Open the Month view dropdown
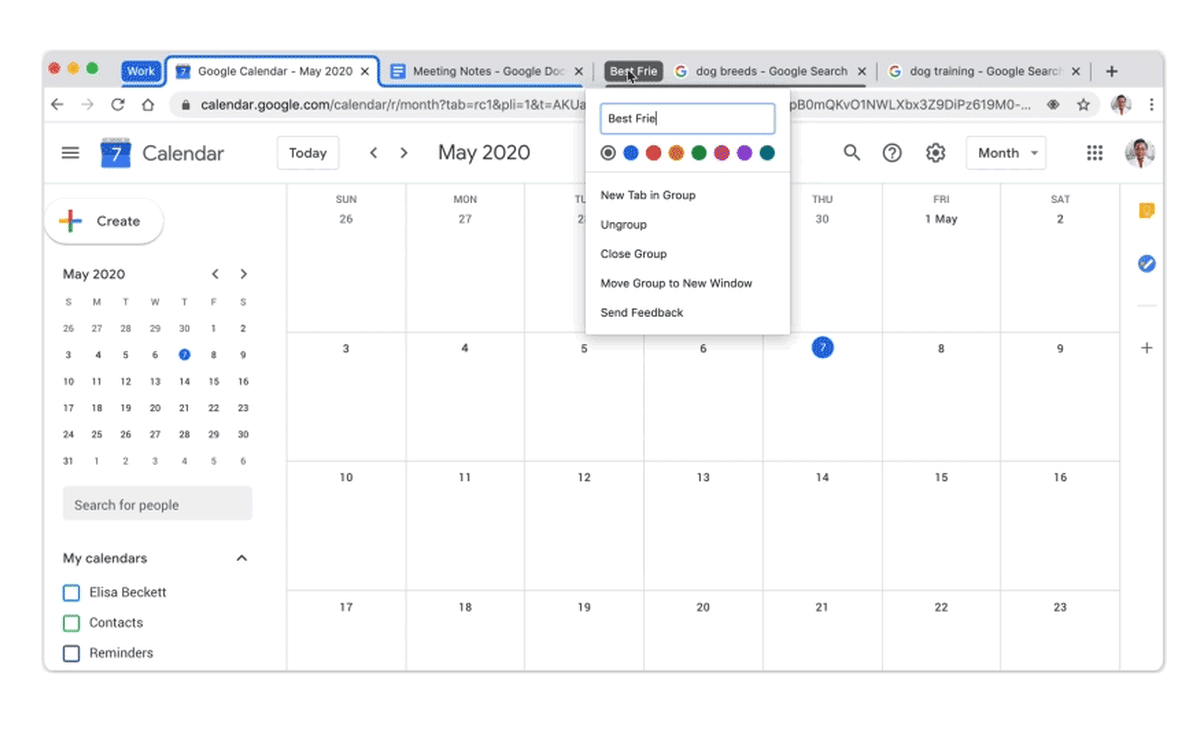This screenshot has width=1200, height=750. [1005, 153]
